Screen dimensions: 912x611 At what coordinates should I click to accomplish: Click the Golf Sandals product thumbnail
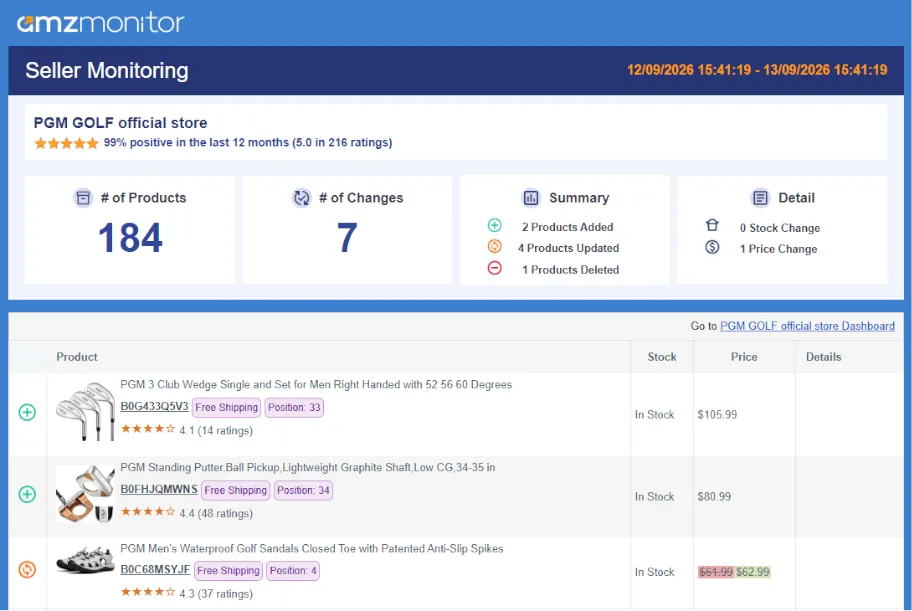click(85, 561)
